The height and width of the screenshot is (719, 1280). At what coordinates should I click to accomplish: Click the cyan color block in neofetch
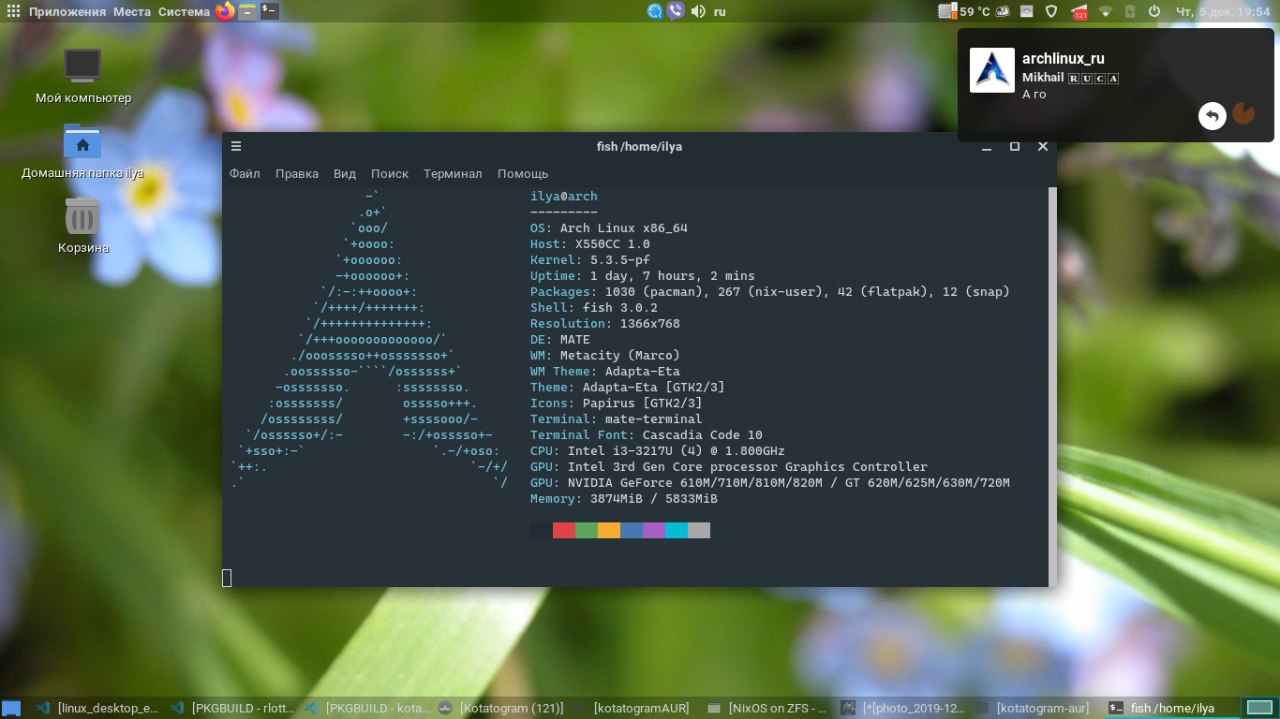(x=676, y=530)
